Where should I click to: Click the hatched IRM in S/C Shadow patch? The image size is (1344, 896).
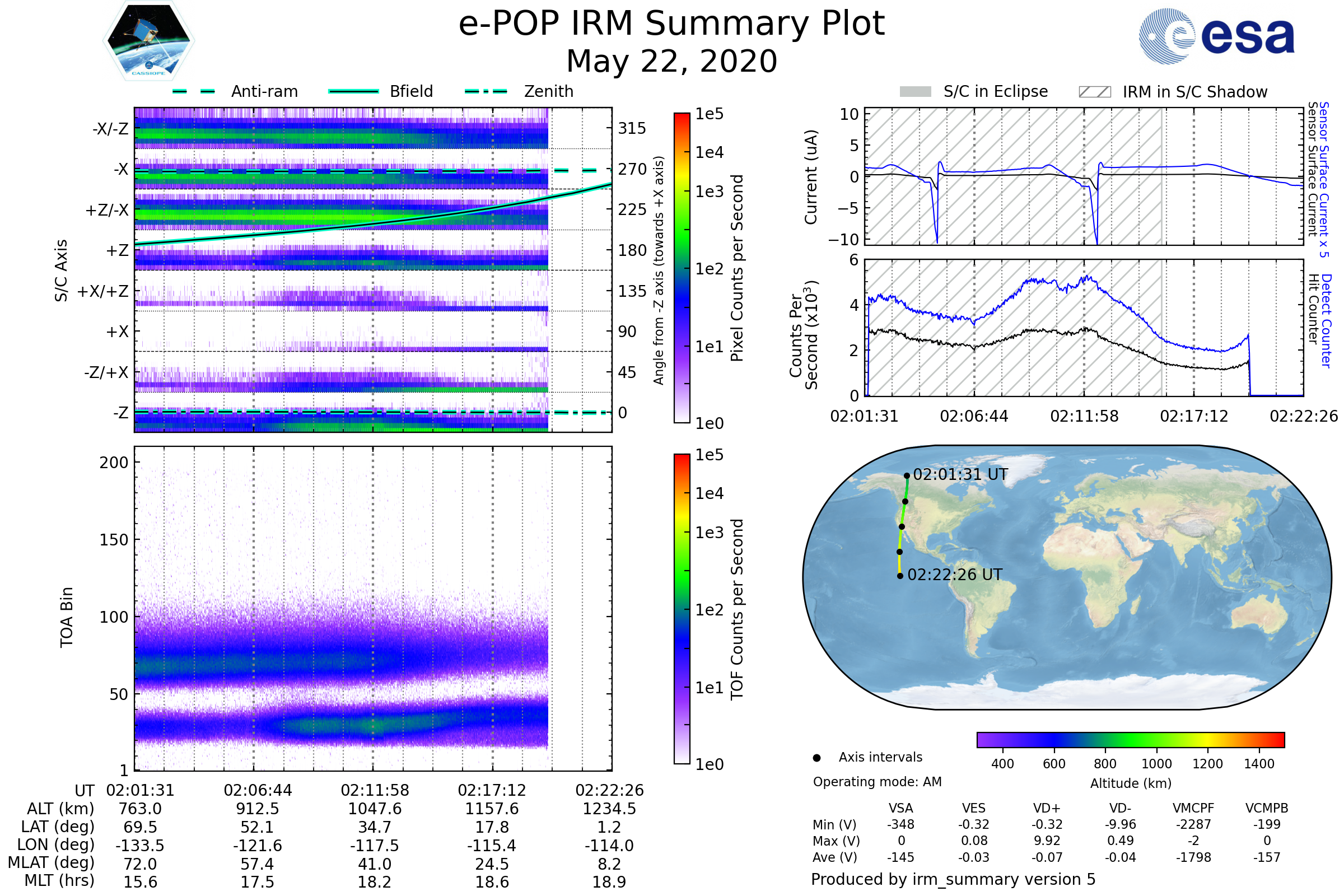[1094, 92]
